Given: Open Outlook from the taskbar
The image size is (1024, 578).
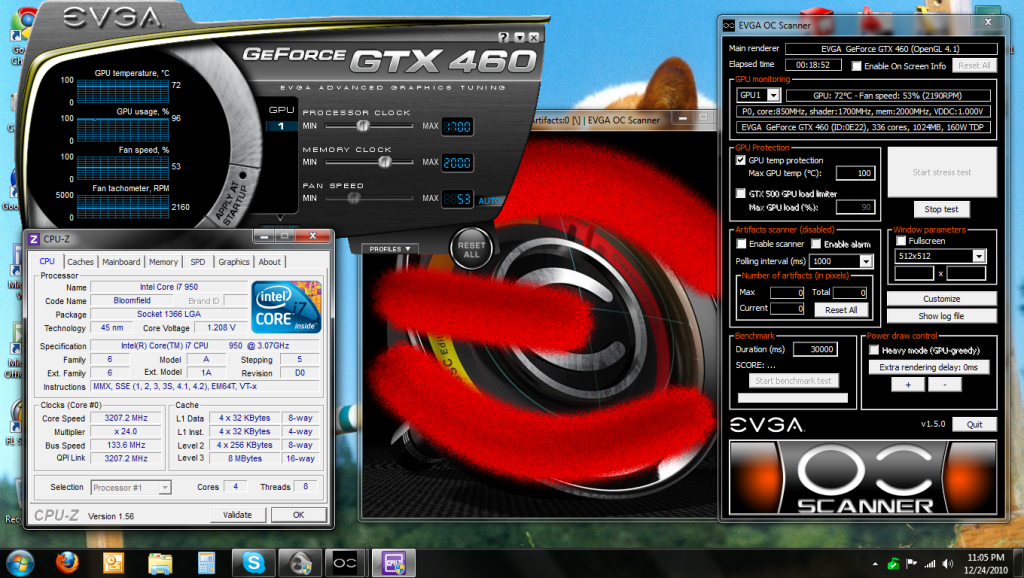Looking at the screenshot, I should pos(114,563).
